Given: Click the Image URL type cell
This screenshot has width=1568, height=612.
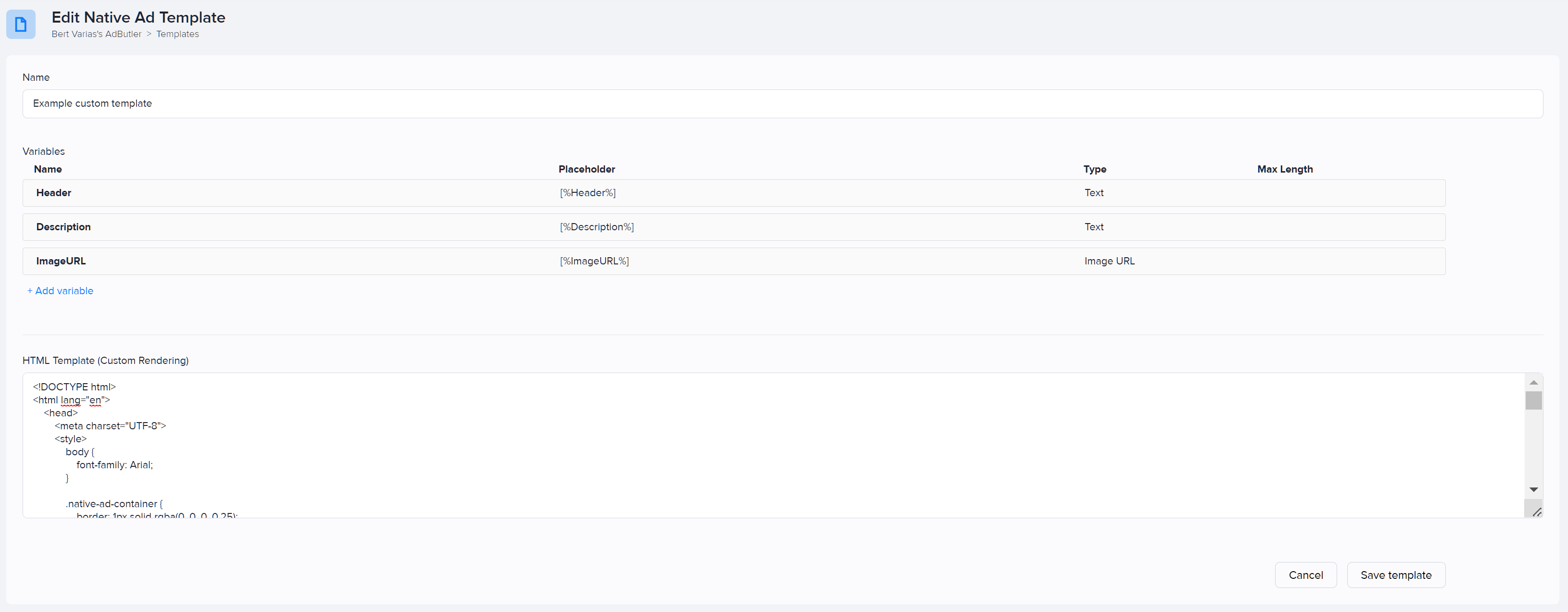Looking at the screenshot, I should tap(1109, 261).
